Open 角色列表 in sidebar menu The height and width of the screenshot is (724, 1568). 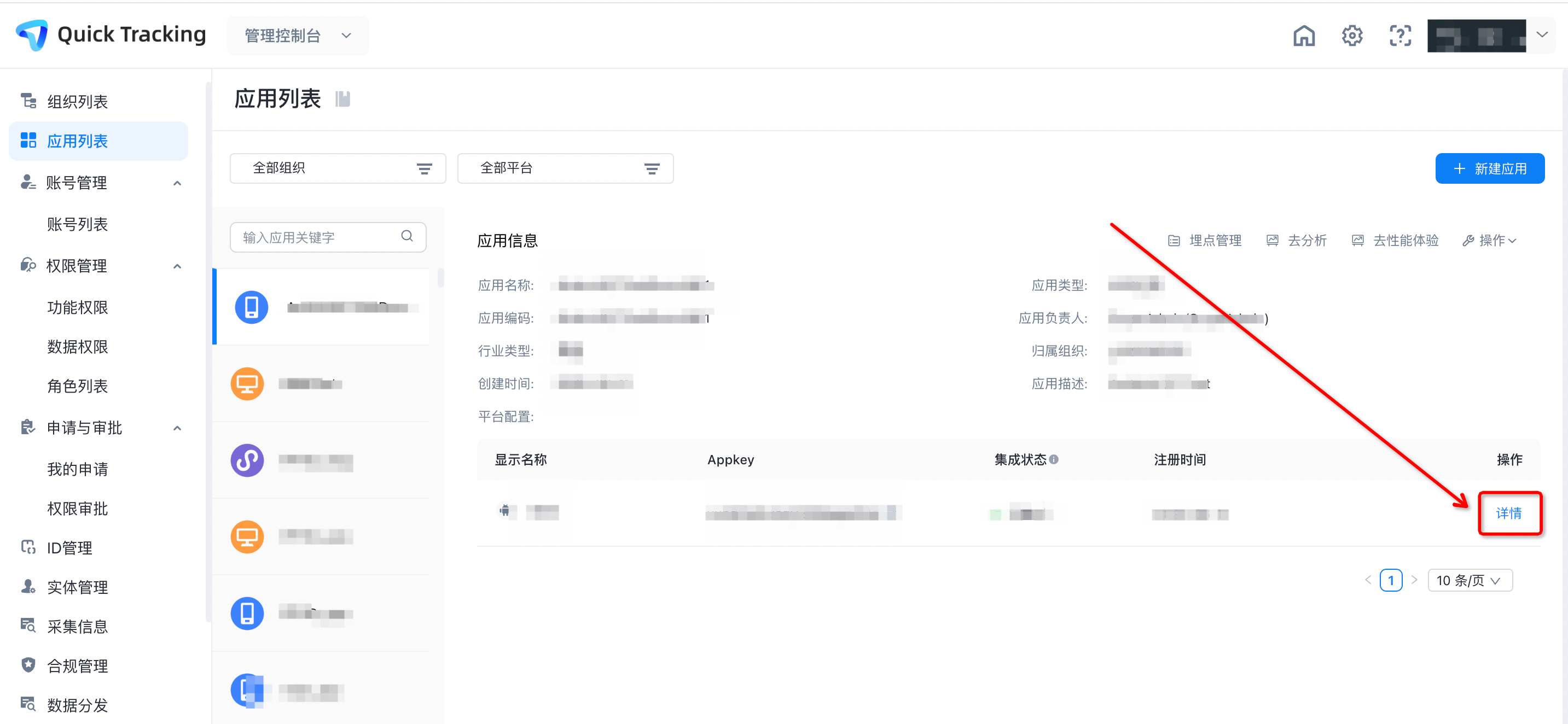pyautogui.click(x=77, y=386)
